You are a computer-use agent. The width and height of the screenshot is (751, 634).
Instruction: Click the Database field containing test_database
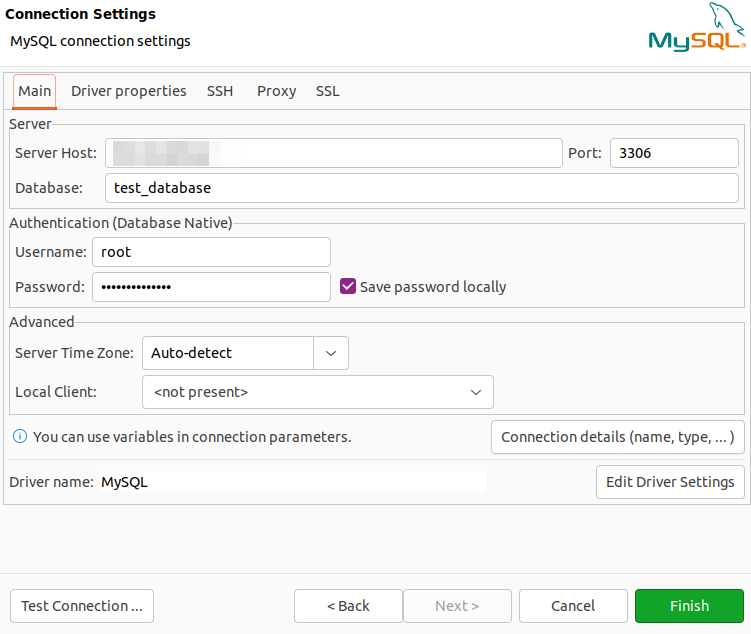pos(421,188)
